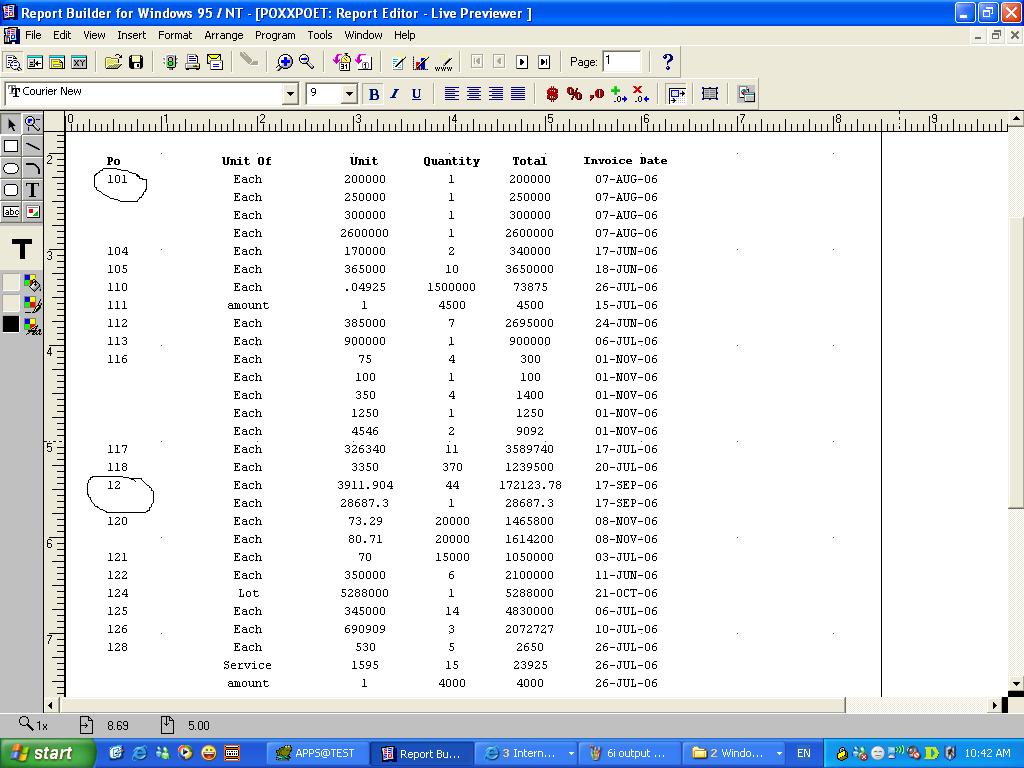Viewport: 1024px width, 768px height.
Task: Select the abc Field tool
Action: 11,212
